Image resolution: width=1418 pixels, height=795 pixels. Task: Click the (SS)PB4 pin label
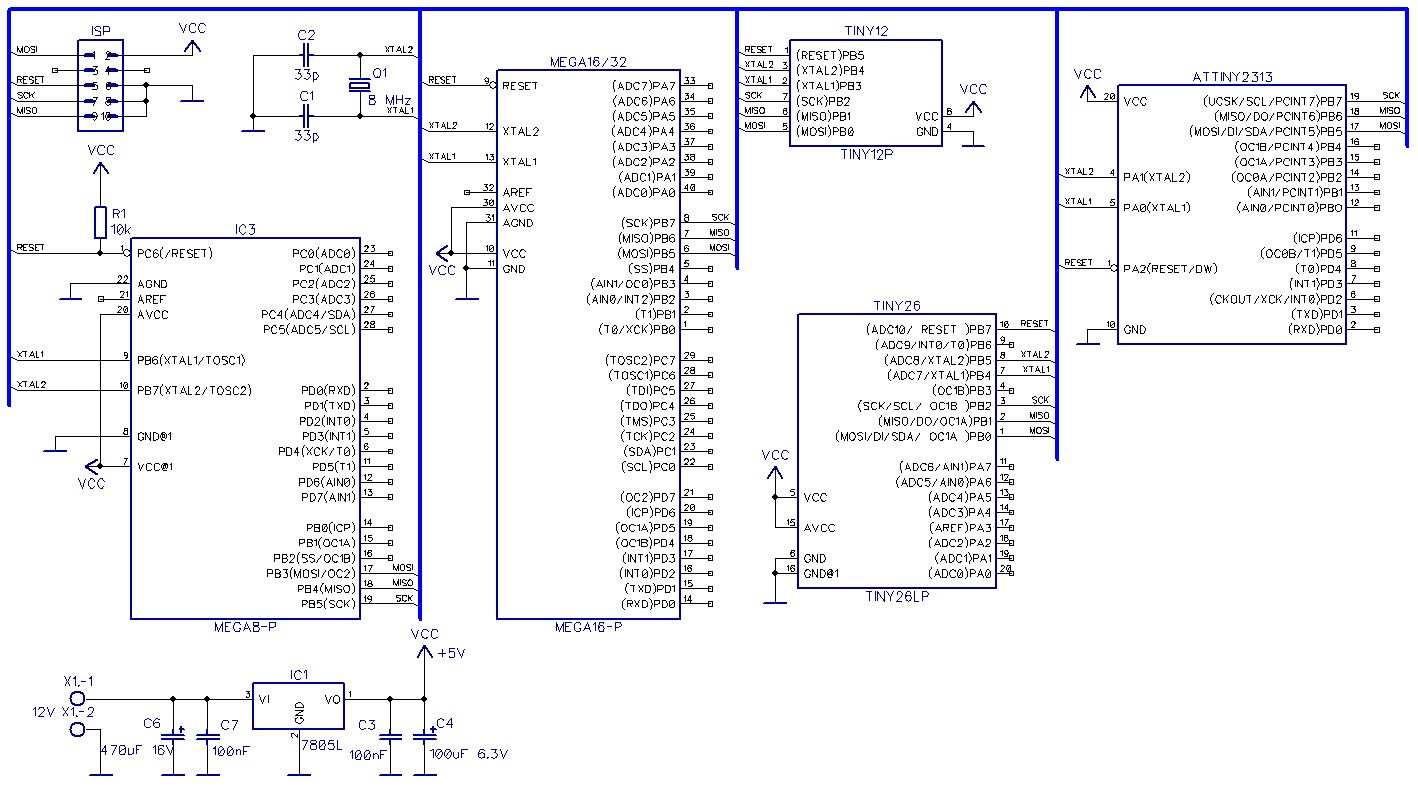pyautogui.click(x=651, y=268)
